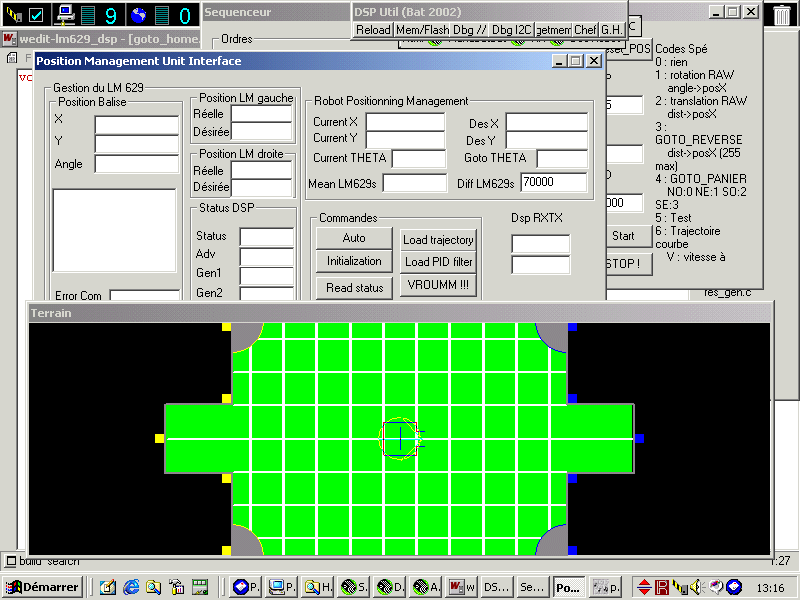Click the wedit taskbar icon

[462, 587]
